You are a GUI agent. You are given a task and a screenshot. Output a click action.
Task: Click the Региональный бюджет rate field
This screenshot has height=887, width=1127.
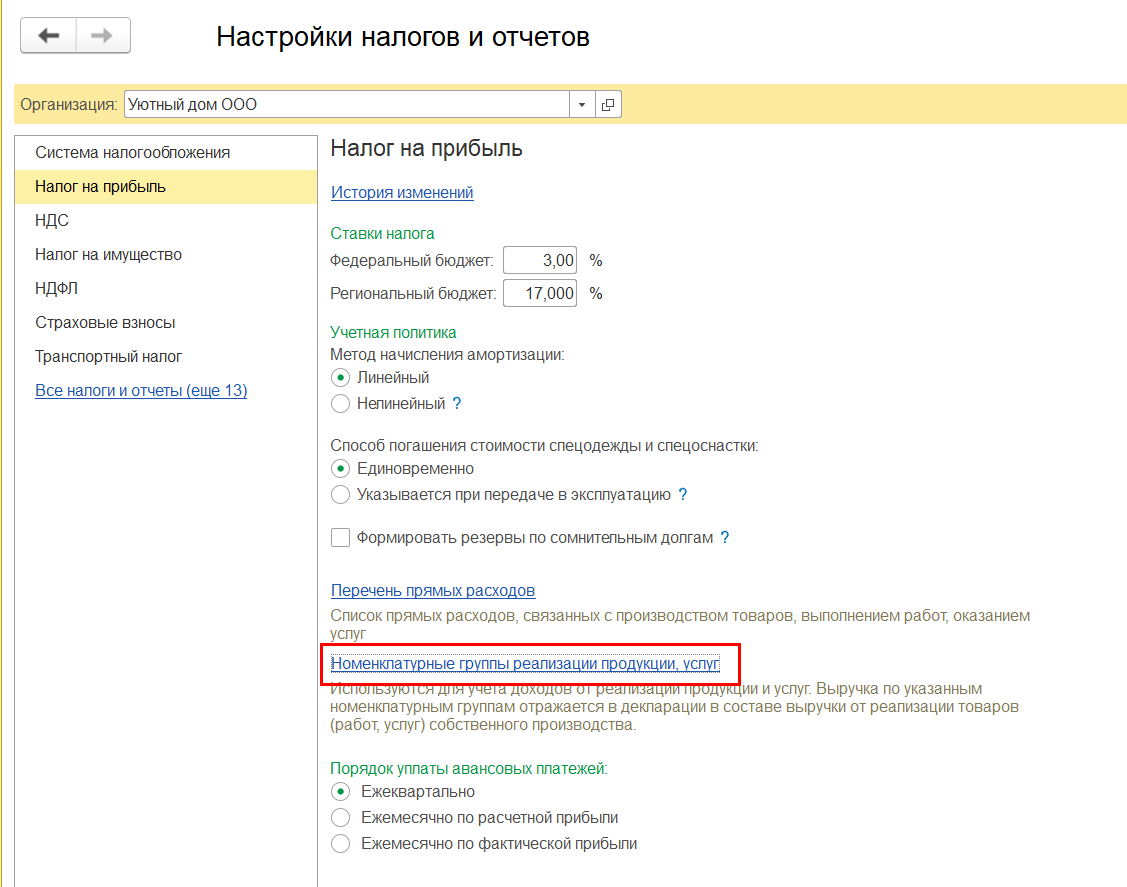(x=540, y=293)
